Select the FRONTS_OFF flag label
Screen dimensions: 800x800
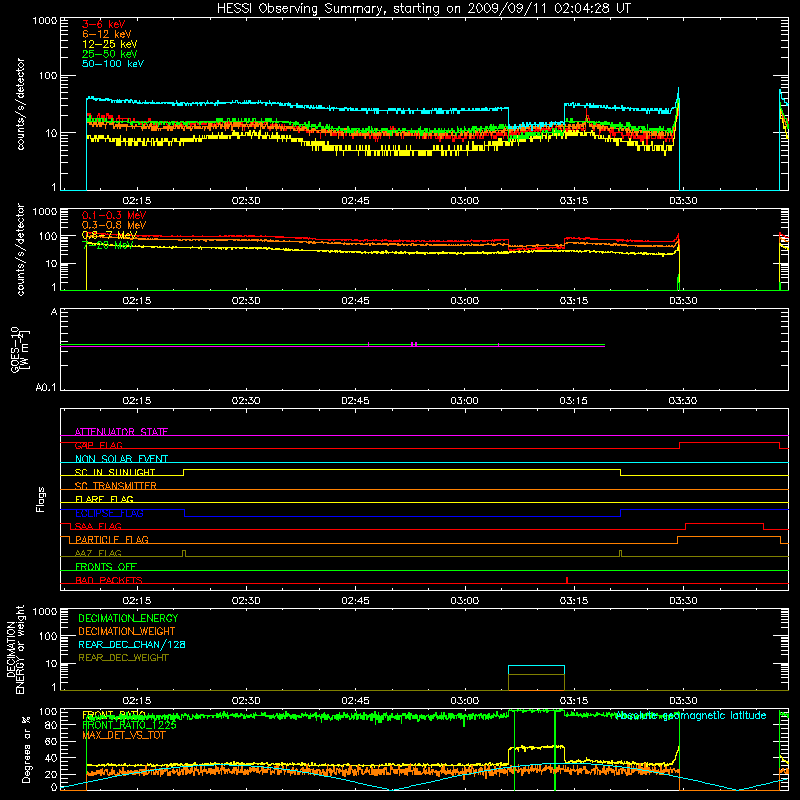click(106, 567)
